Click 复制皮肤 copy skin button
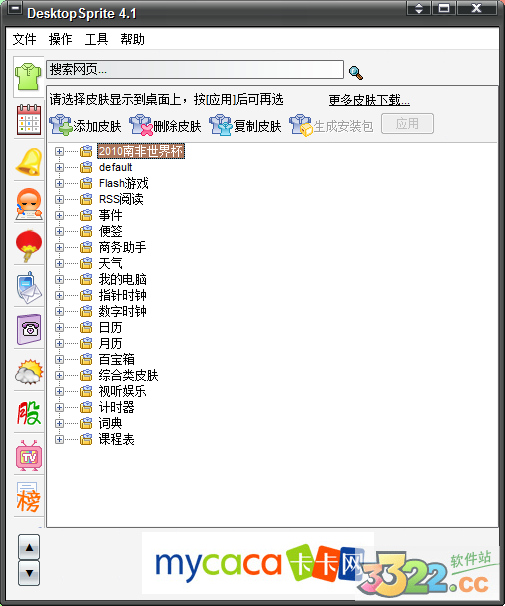The image size is (505, 606). pyautogui.click(x=245, y=125)
